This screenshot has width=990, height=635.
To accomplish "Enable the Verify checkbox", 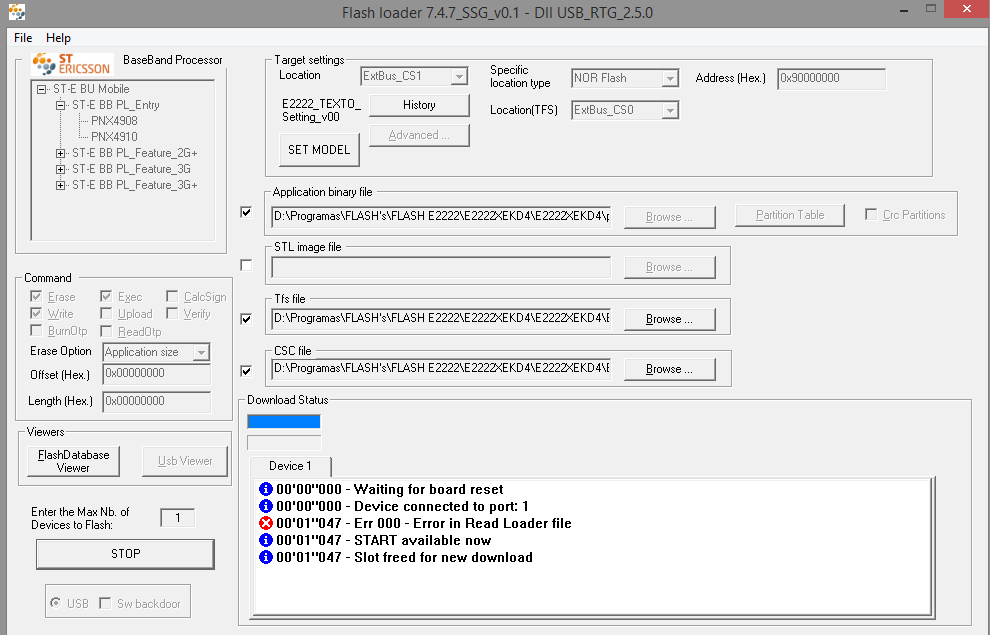I will pyautogui.click(x=172, y=313).
